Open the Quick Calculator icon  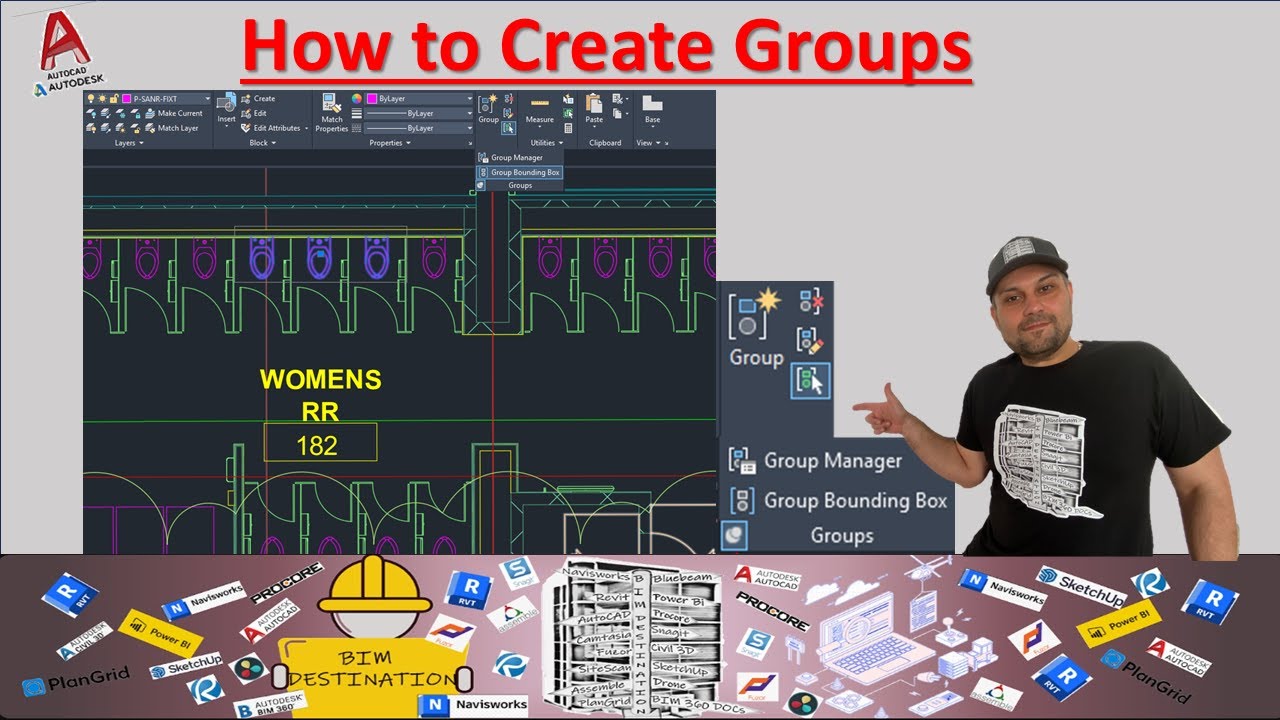pyautogui.click(x=568, y=128)
